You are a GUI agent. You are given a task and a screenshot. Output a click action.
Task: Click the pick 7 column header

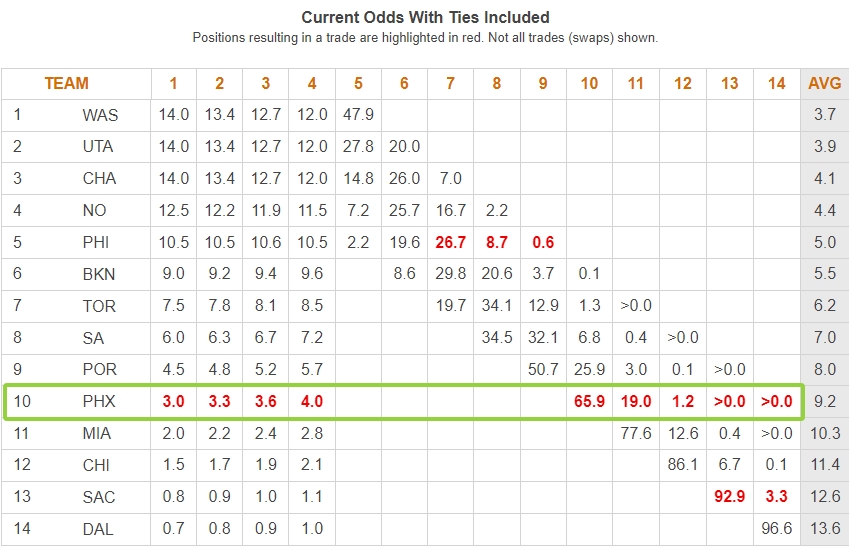coord(450,84)
